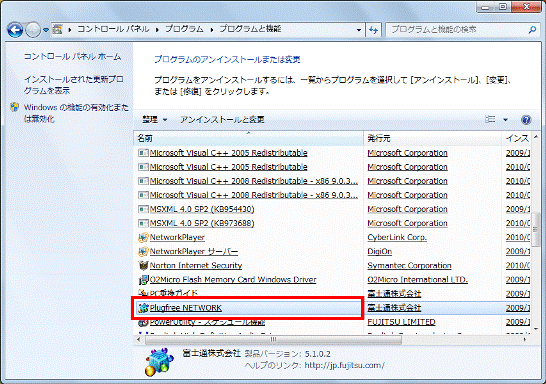Click the horizontal scrollbar left arrow
Screen dimensions: 546x384
(139, 339)
